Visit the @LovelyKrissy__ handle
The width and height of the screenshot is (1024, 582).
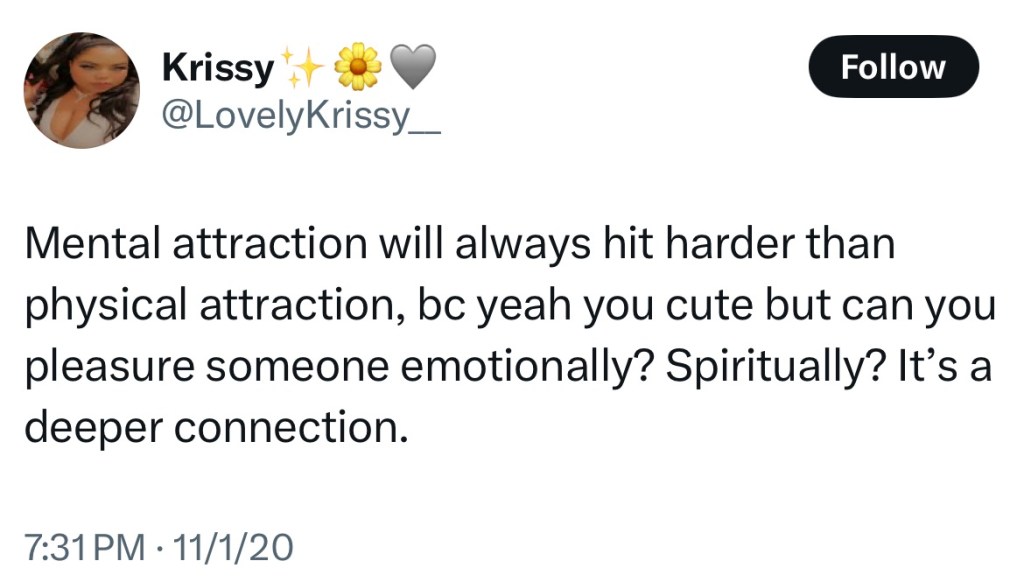(x=300, y=118)
